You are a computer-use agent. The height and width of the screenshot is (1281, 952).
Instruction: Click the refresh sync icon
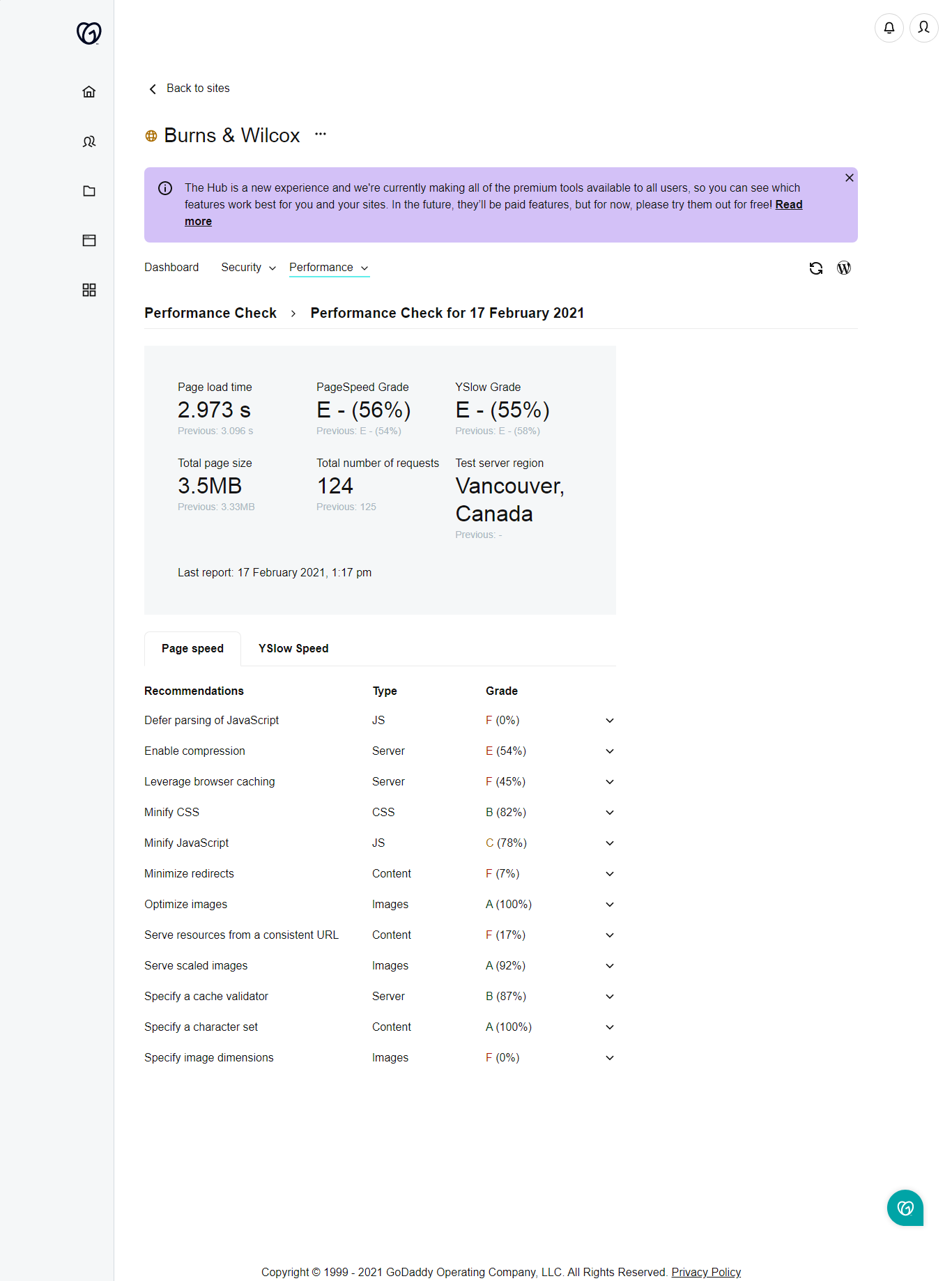tap(816, 268)
